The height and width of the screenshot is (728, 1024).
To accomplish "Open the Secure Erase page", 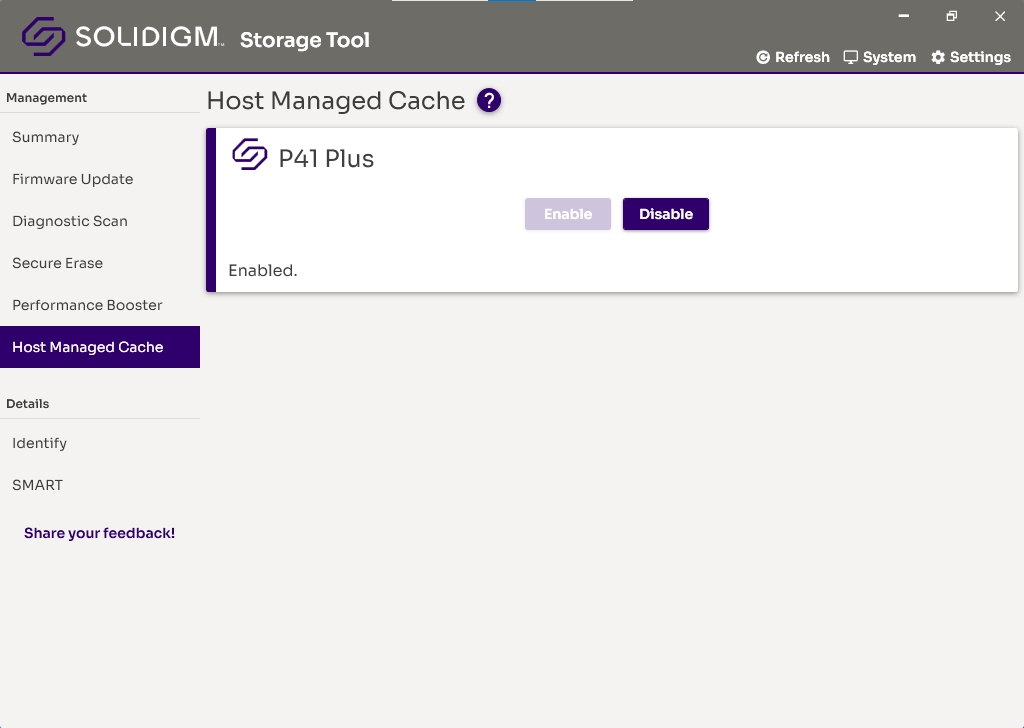I will 100,263.
